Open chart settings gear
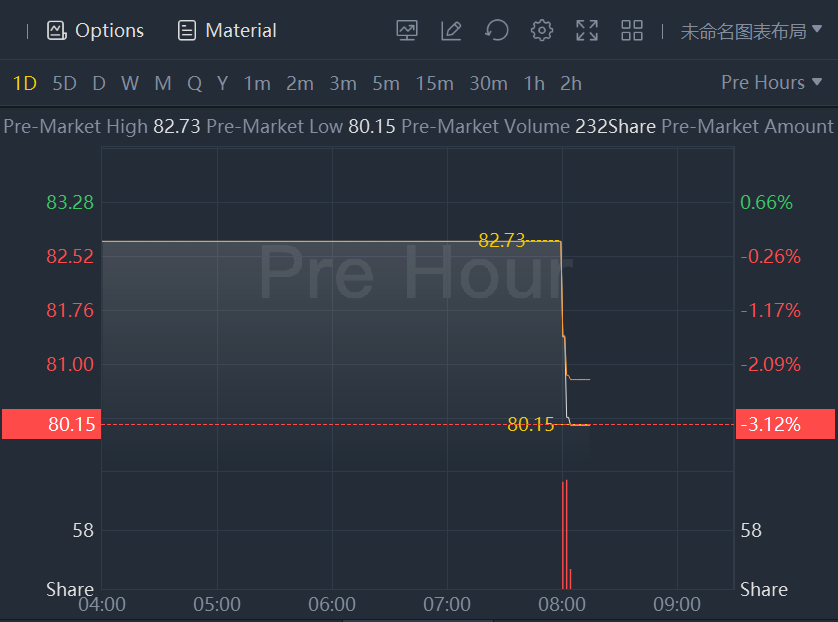 [x=542, y=31]
